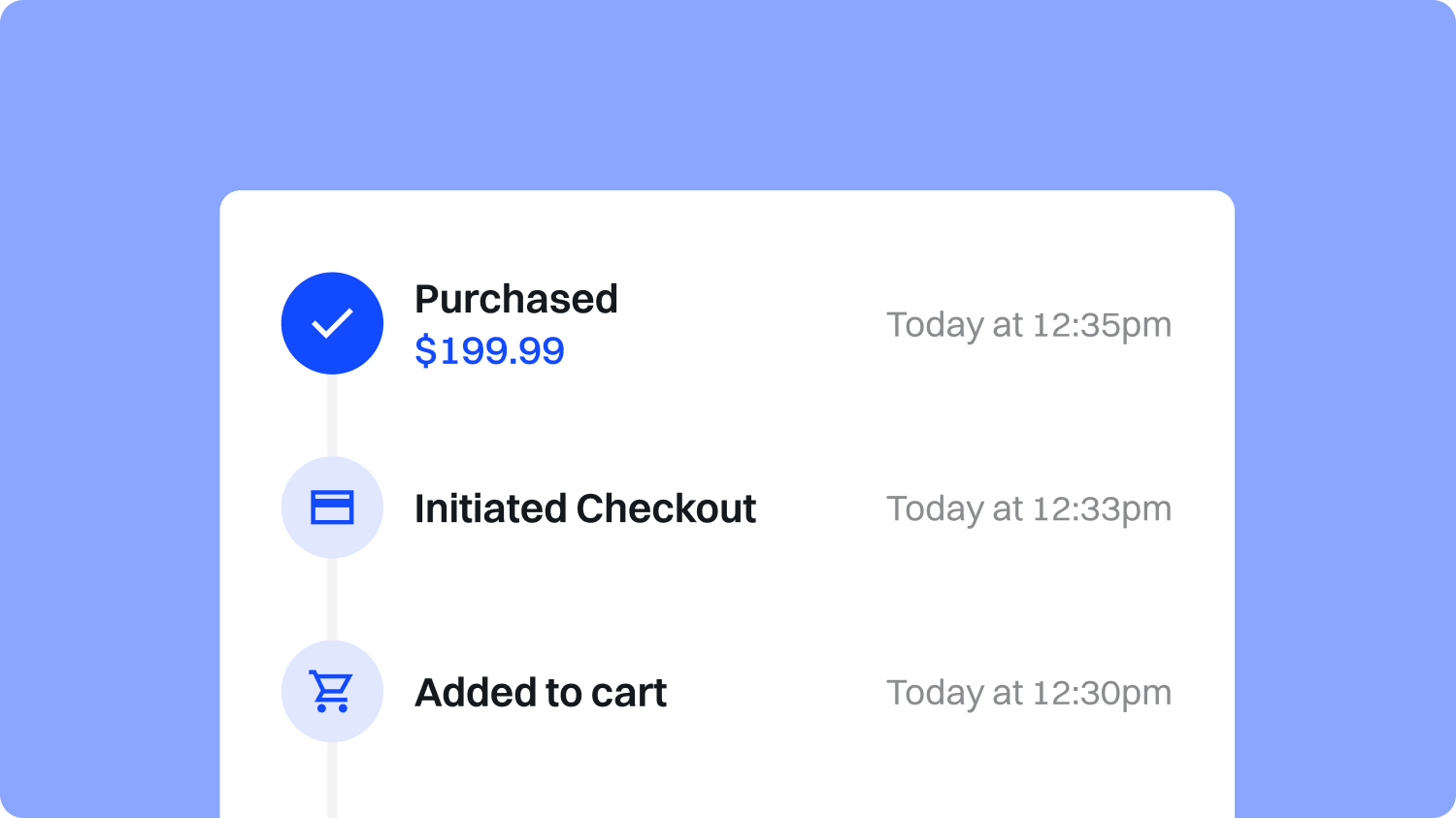Click the $199.99 purchase amount

click(489, 350)
